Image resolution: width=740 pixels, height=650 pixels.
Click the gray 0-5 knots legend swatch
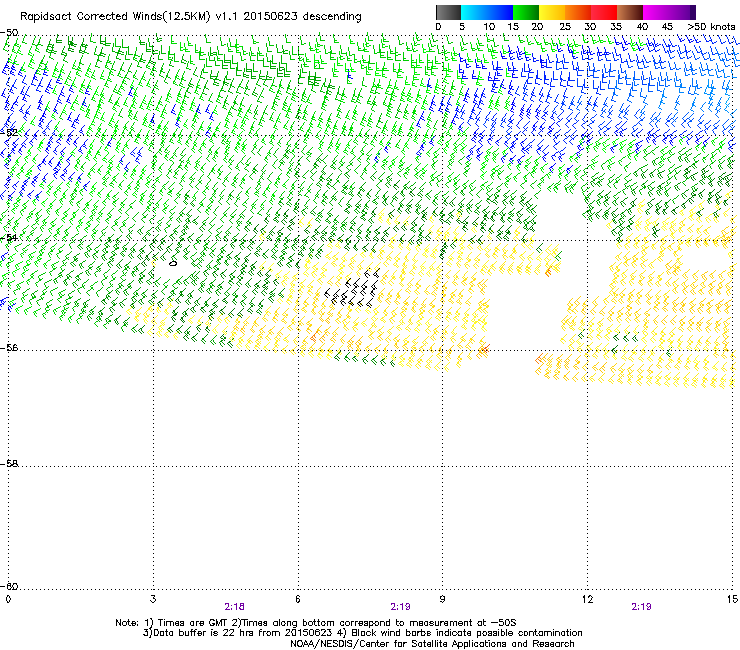pos(448,12)
